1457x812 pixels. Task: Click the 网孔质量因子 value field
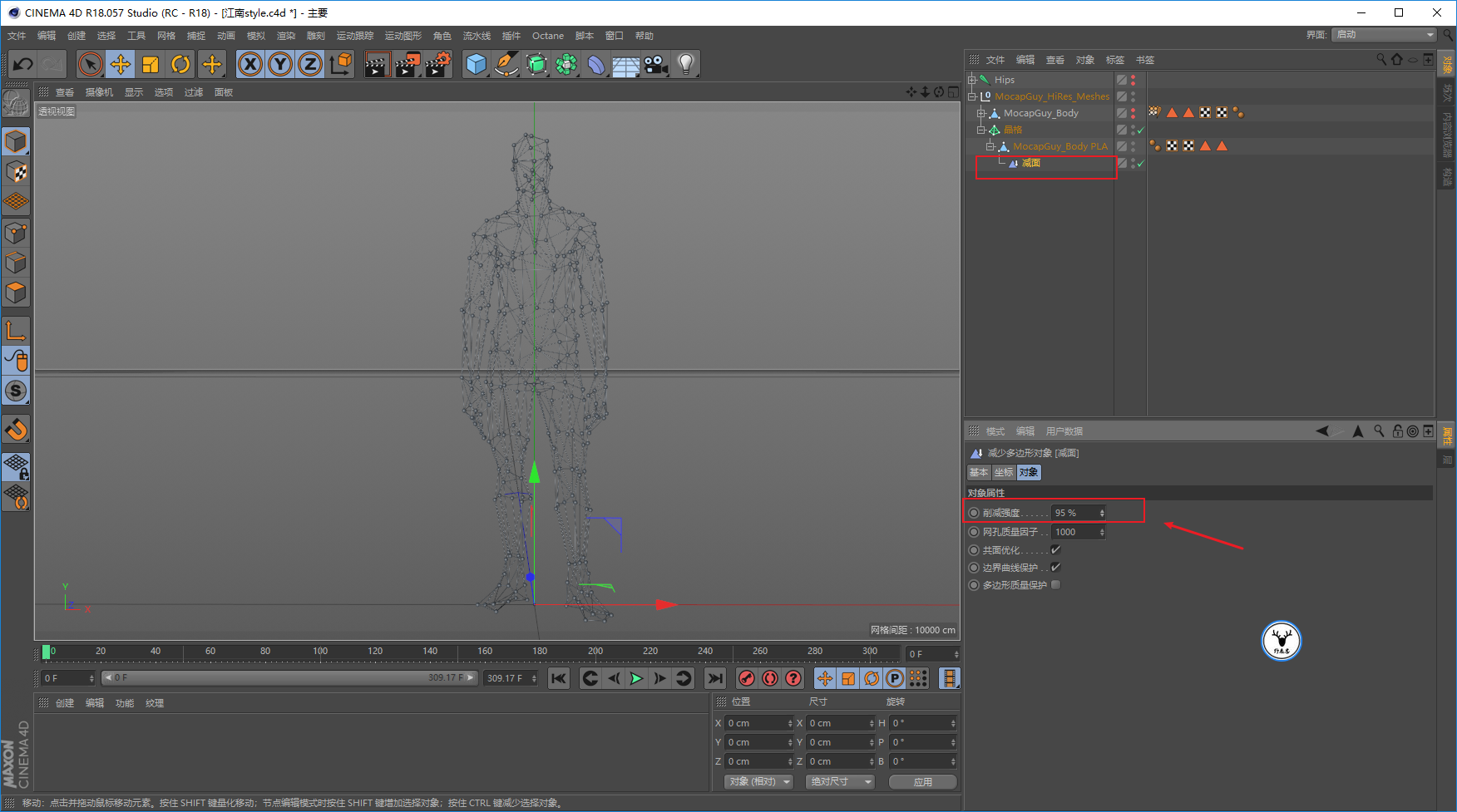click(1074, 532)
